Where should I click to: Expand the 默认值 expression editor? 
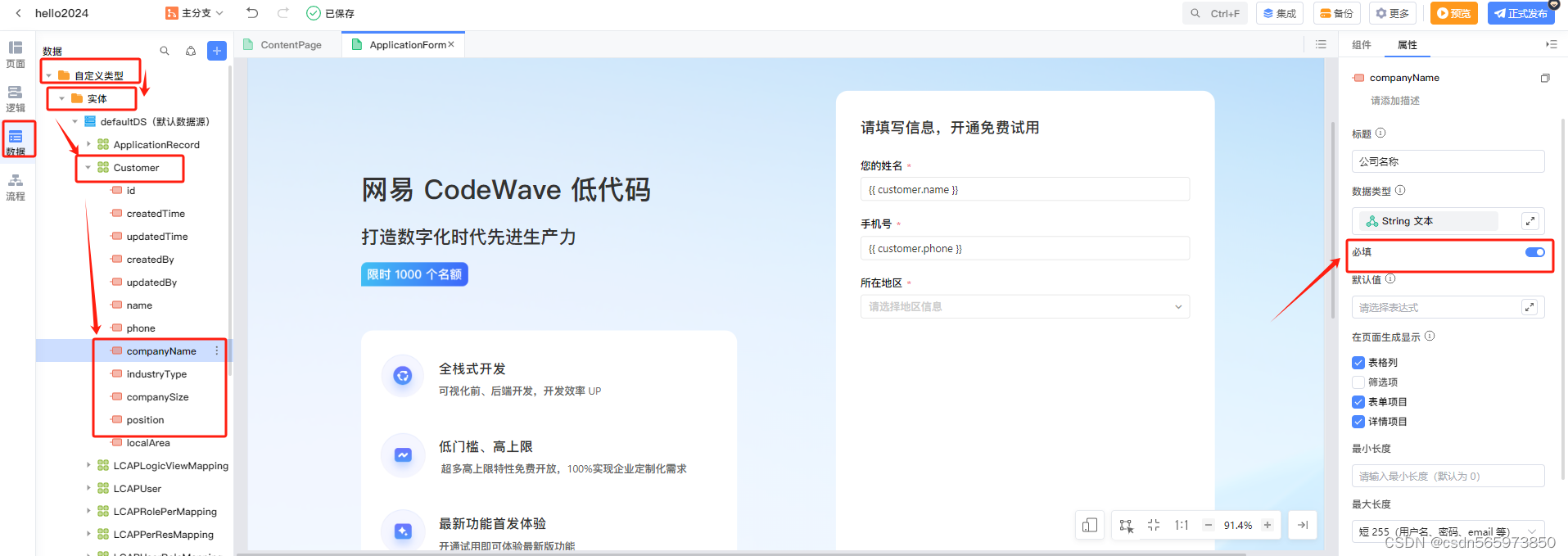pos(1530,307)
